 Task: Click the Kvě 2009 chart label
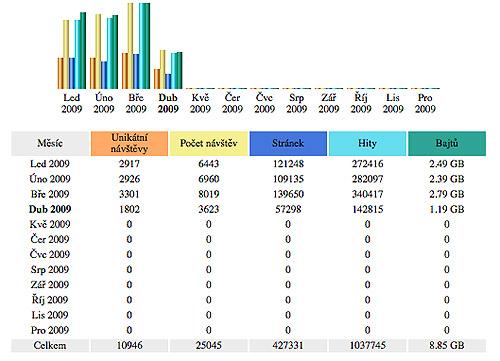200,103
